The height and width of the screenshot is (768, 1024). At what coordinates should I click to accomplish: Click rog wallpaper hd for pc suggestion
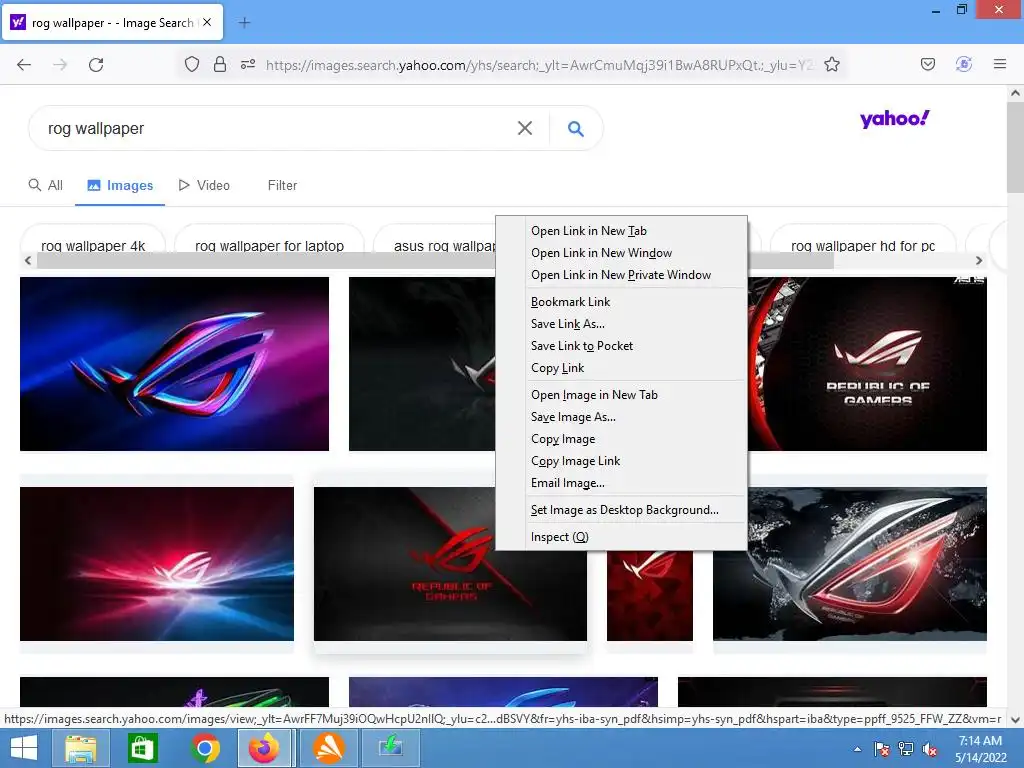coord(863,244)
